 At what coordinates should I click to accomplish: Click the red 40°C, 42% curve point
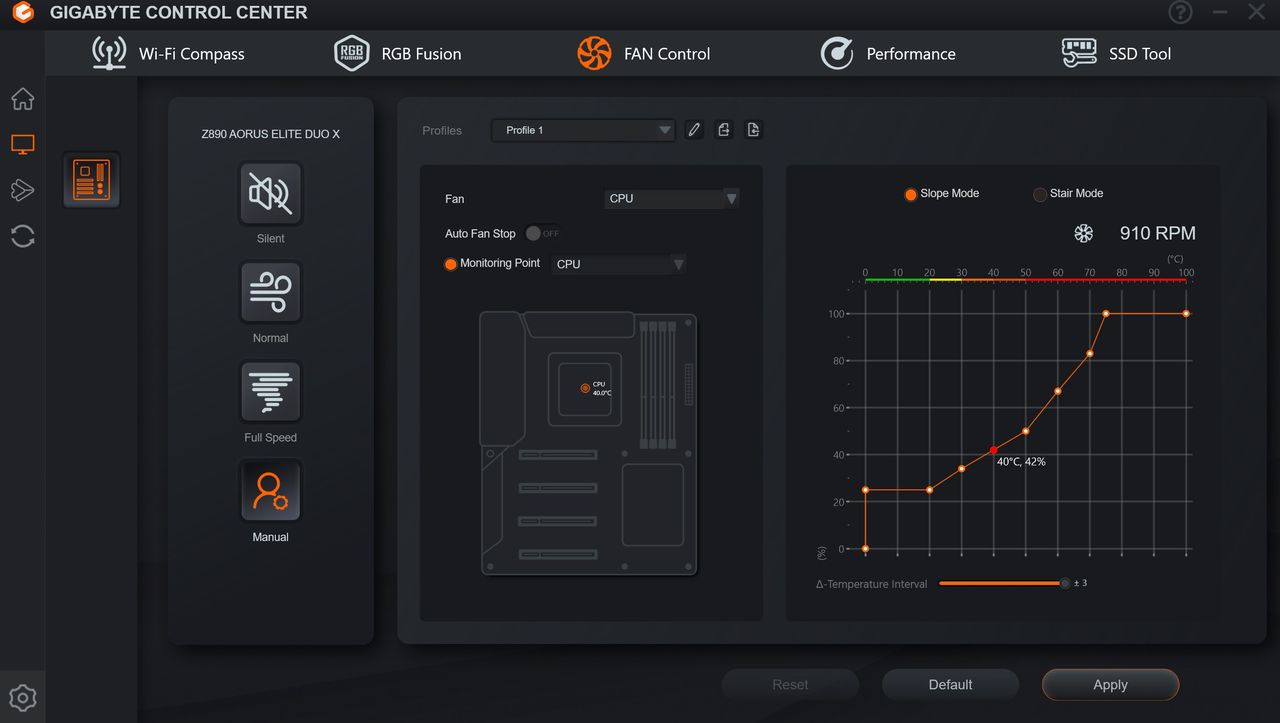pyautogui.click(x=993, y=450)
